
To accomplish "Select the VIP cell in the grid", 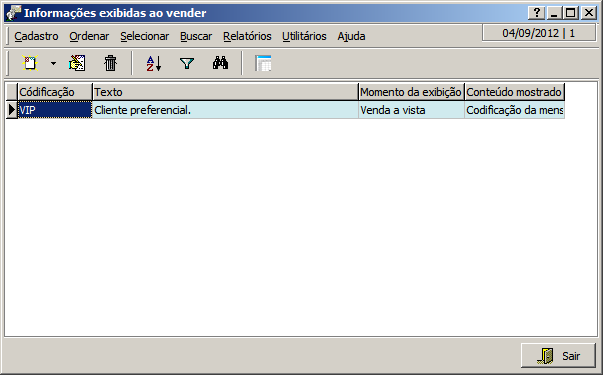I will click(55, 110).
